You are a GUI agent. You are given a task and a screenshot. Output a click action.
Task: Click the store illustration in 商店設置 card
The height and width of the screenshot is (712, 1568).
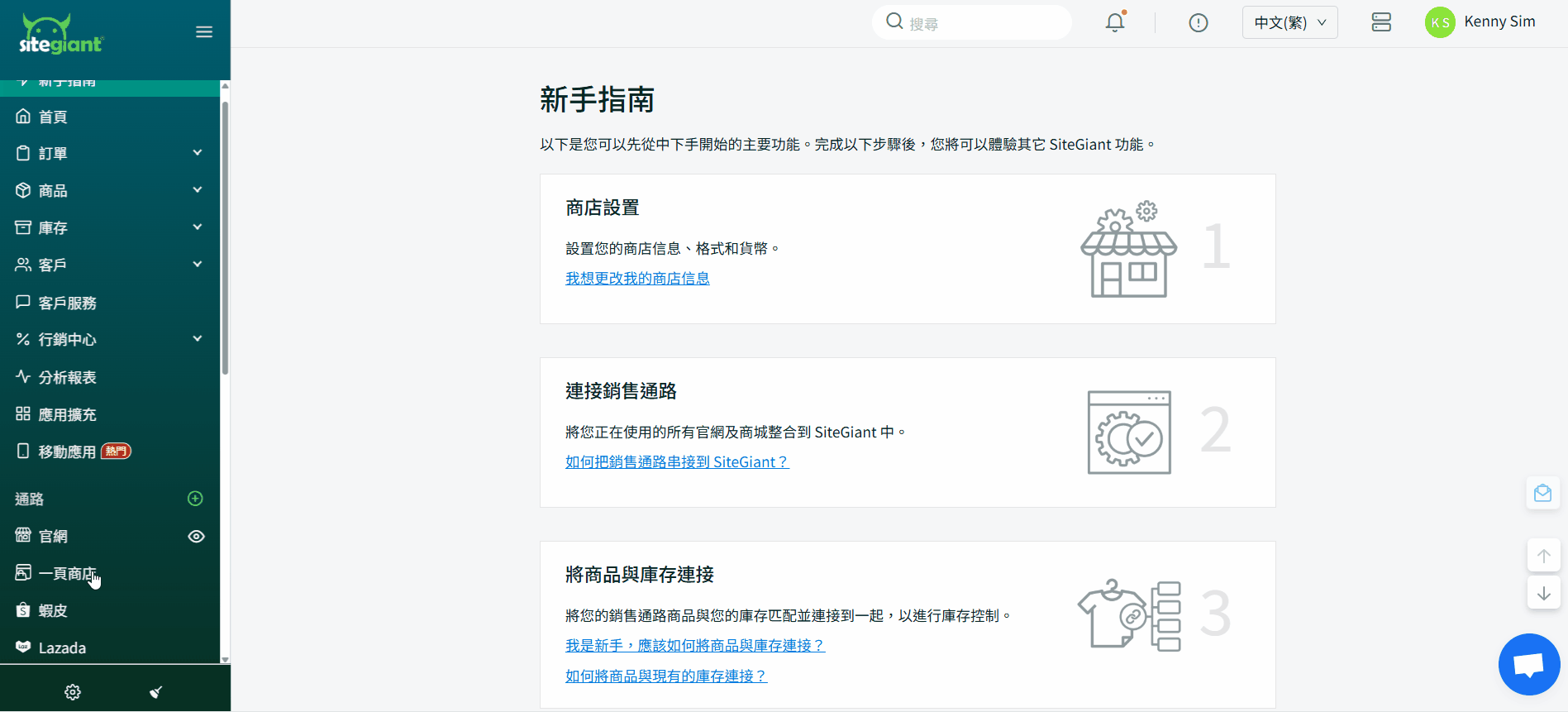point(1128,249)
